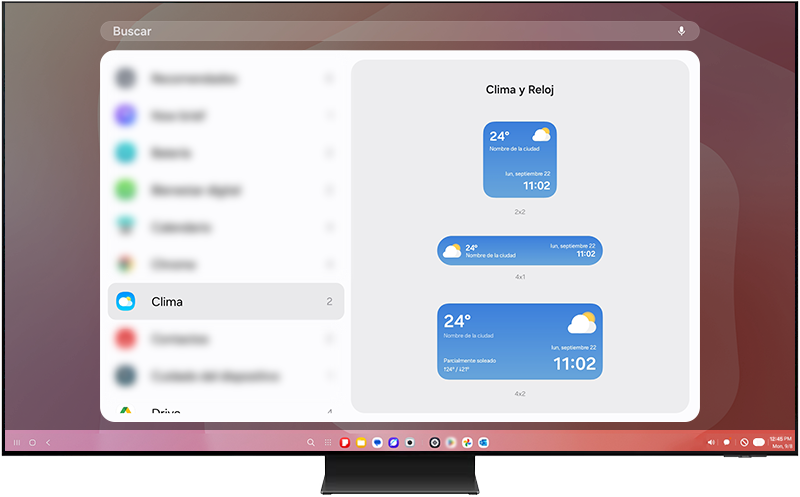Open recent apps from the taskbar
The width and height of the screenshot is (800, 497).
click(17, 442)
